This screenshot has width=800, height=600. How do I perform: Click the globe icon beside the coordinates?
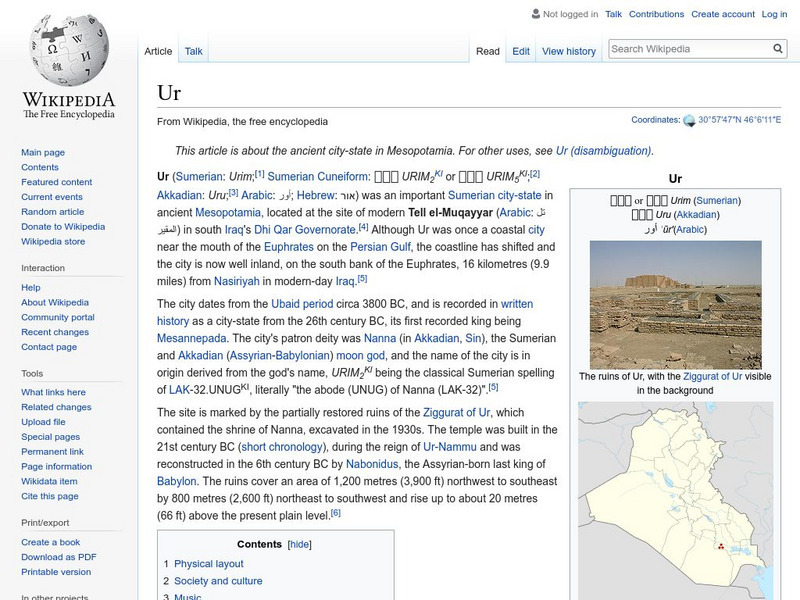[689, 117]
